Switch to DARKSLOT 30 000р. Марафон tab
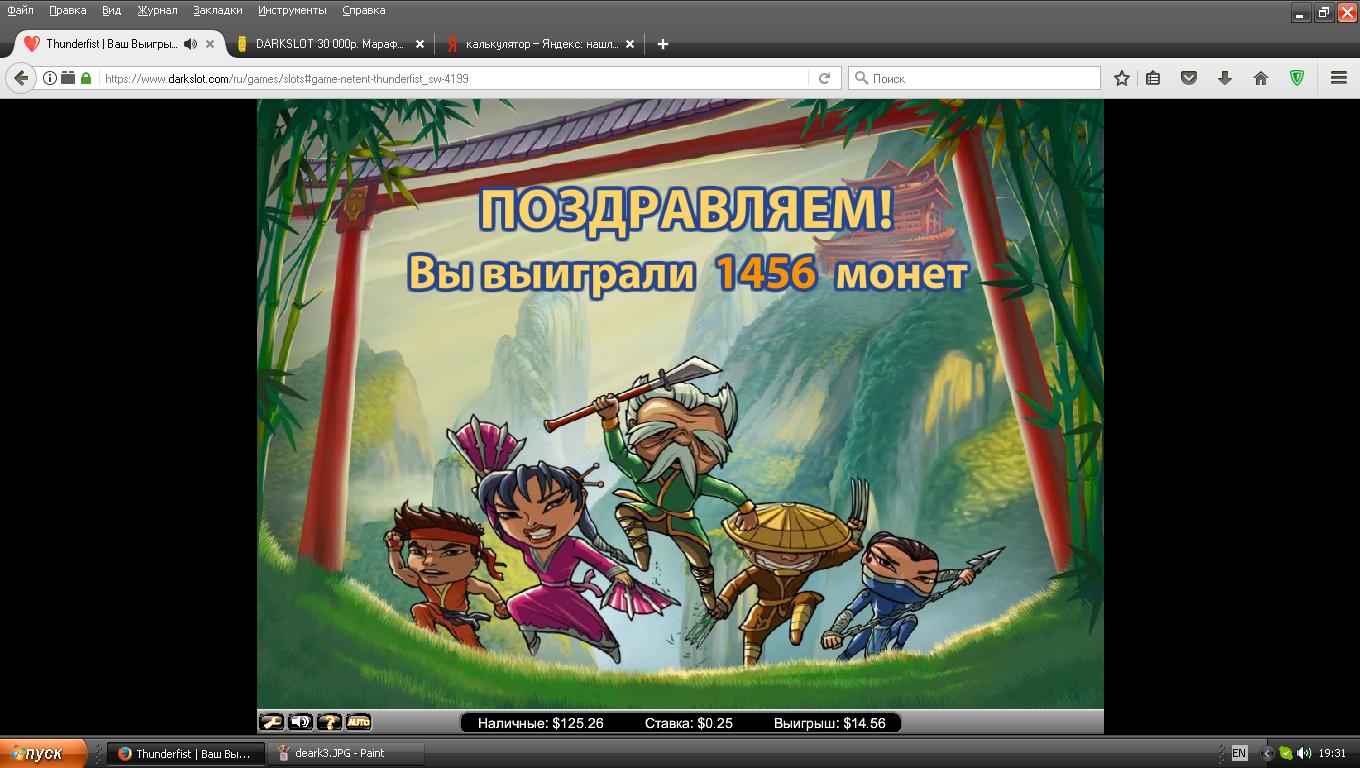Screen dimensions: 1360x768 (x=328, y=44)
